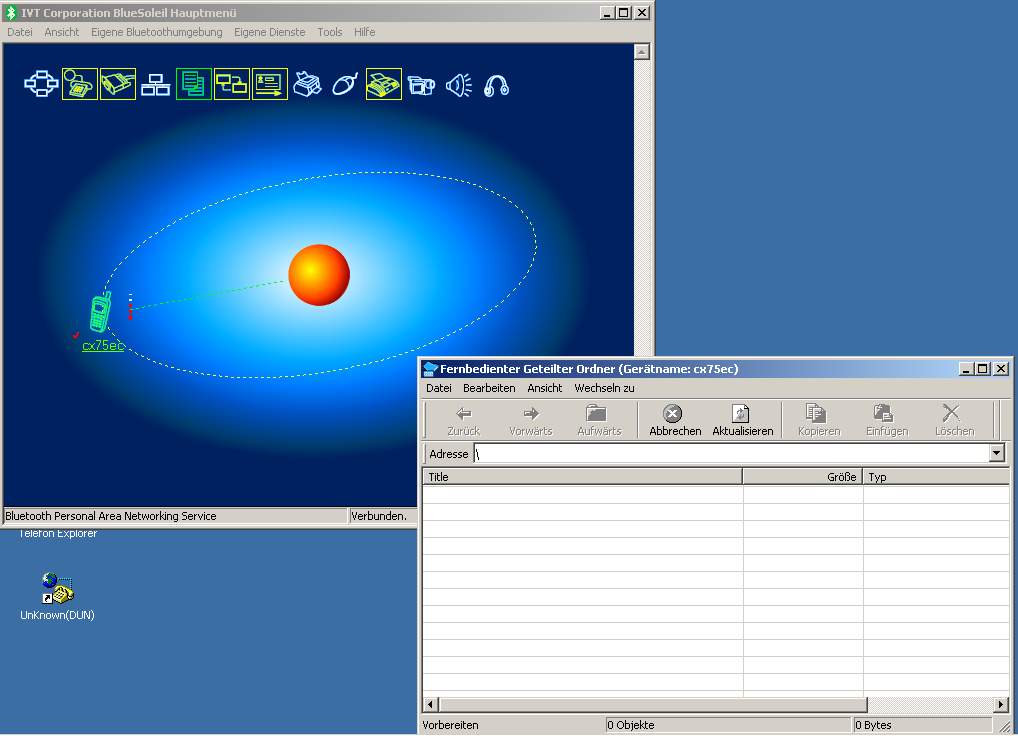Image resolution: width=1018 pixels, height=736 pixels.
Task: Open the Wechseln zu menu
Action: pos(604,387)
